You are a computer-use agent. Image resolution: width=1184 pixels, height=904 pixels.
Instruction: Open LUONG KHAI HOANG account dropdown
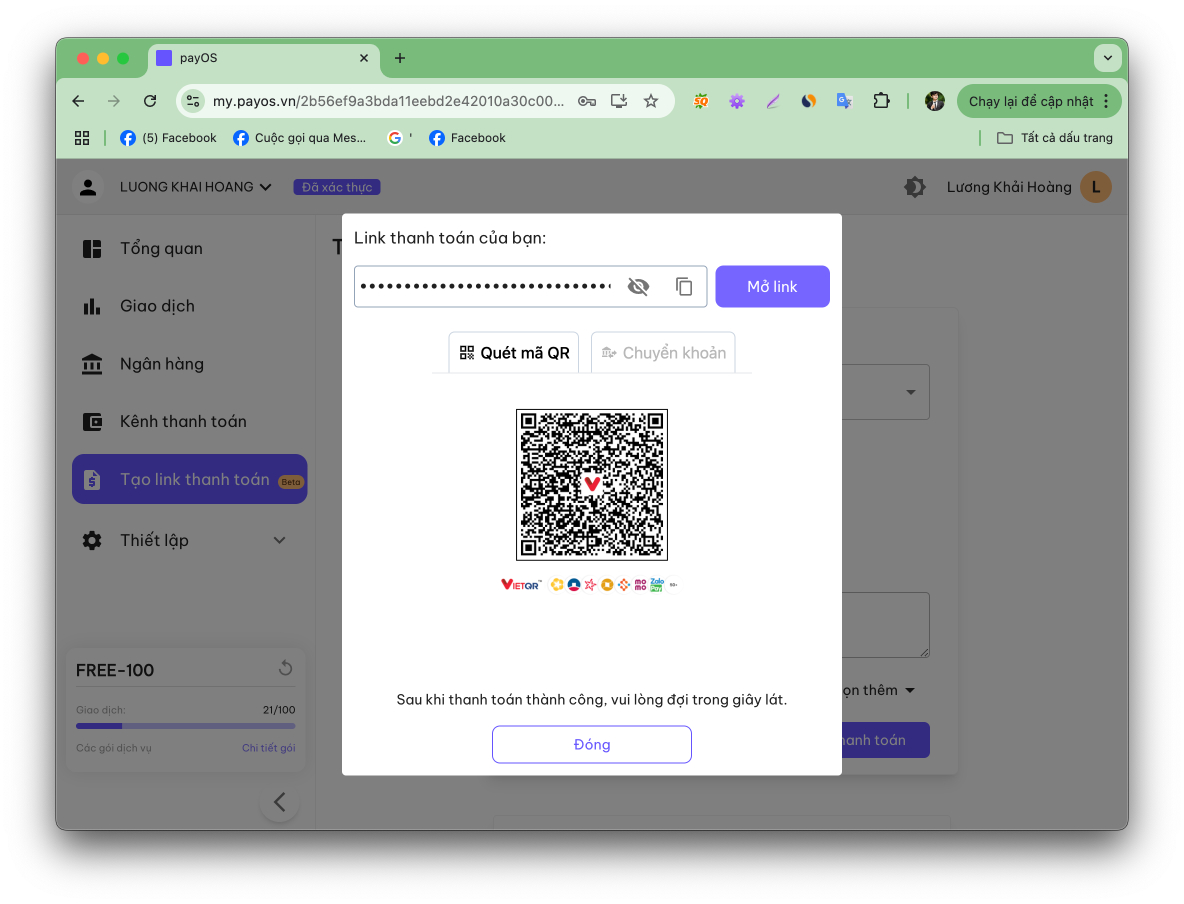(196, 187)
